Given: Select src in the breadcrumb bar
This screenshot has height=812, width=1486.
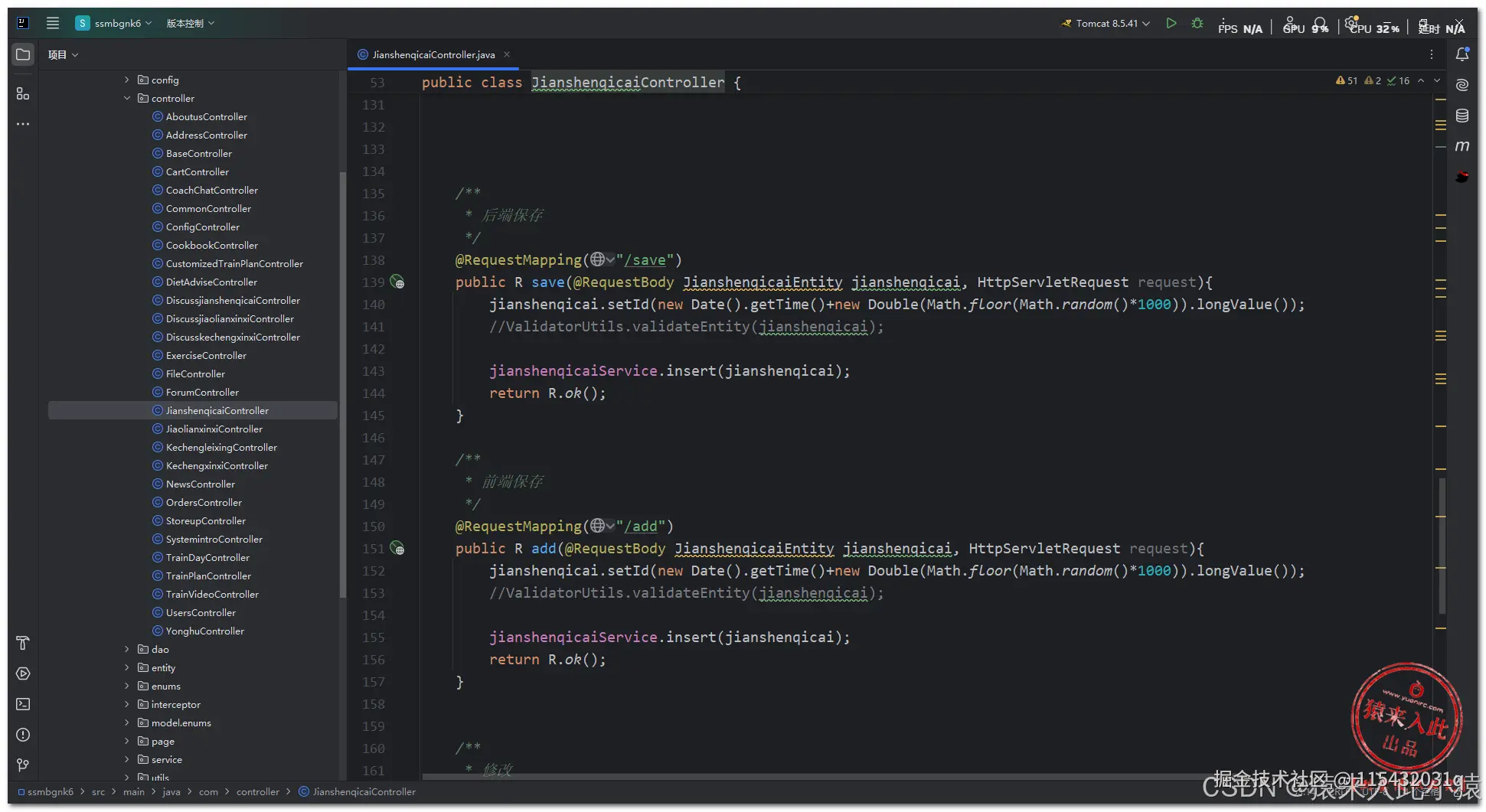Looking at the screenshot, I should (x=99, y=791).
